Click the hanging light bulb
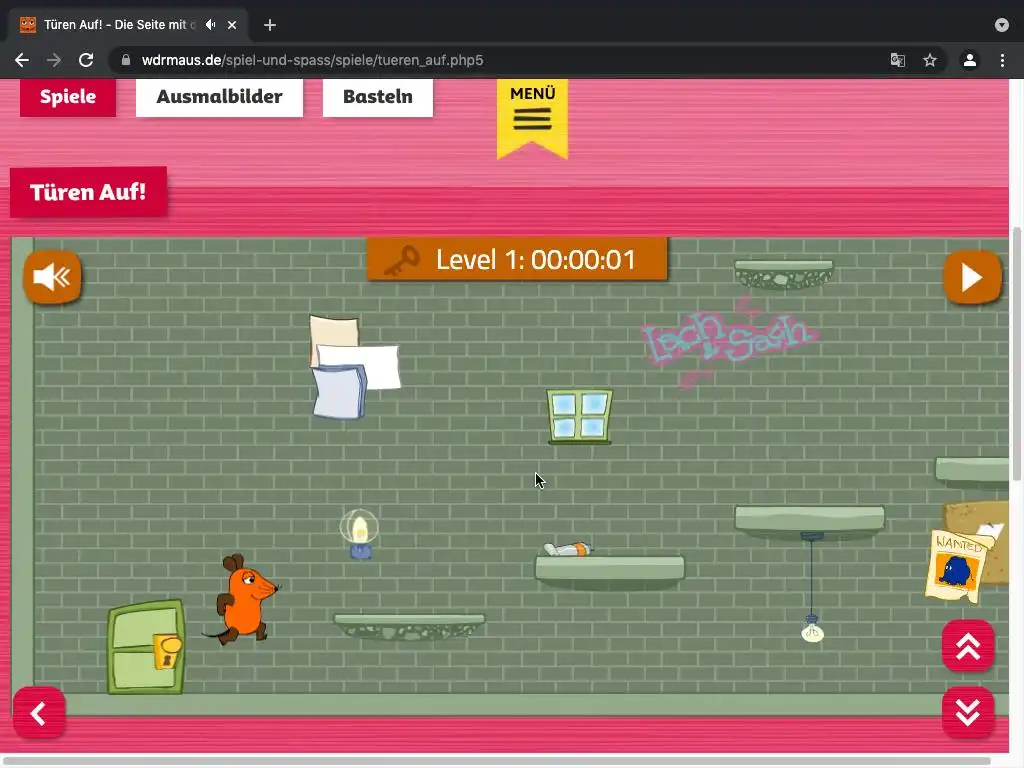Viewport: 1024px width, 768px height. point(812,628)
